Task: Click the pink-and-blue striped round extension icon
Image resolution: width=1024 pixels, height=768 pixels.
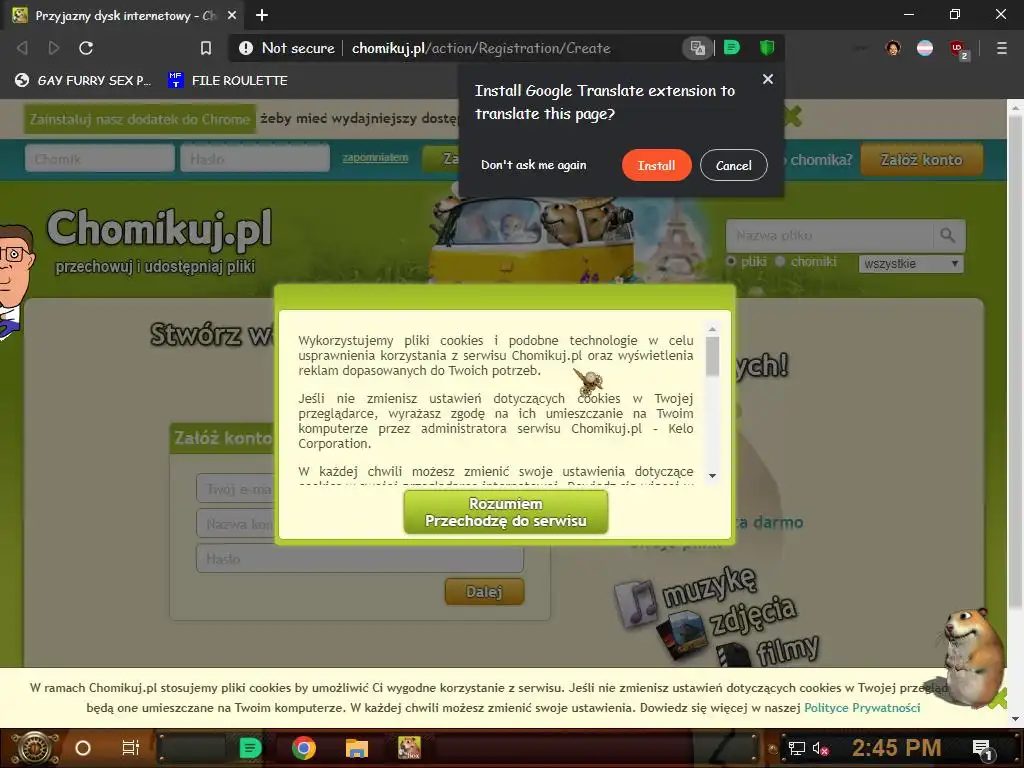Action: pos(925,48)
